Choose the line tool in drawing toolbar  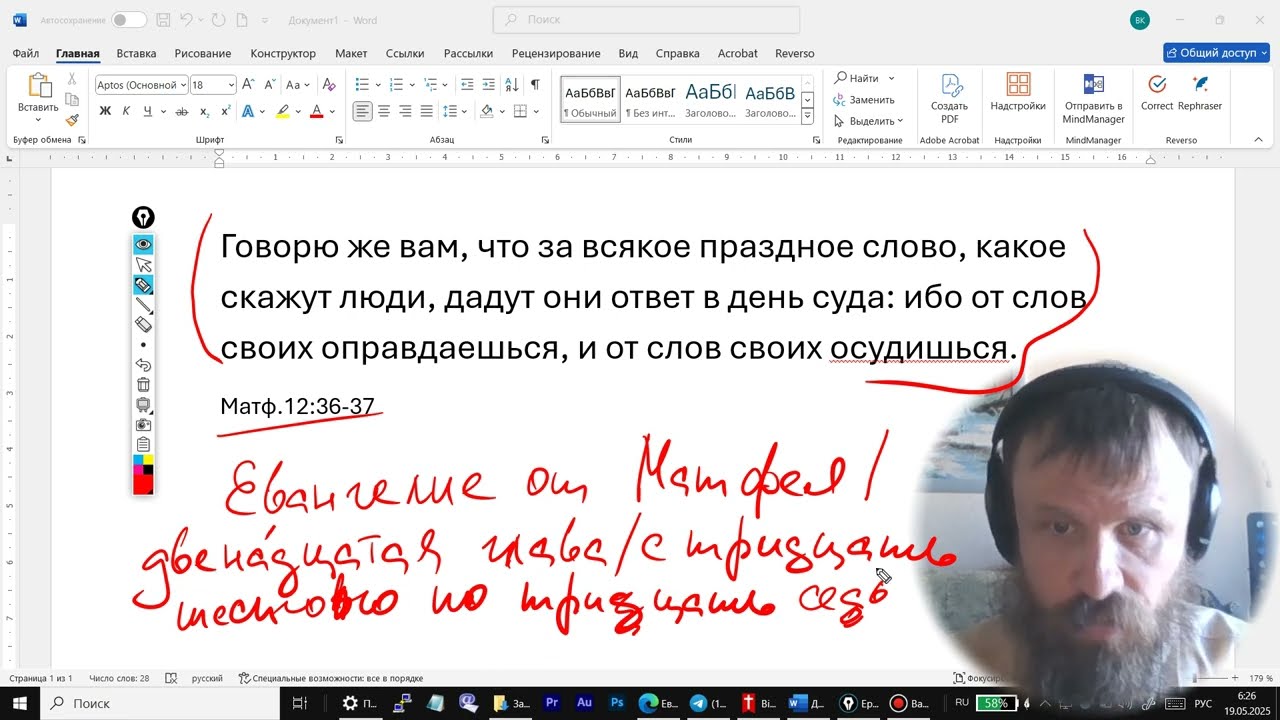click(x=143, y=305)
